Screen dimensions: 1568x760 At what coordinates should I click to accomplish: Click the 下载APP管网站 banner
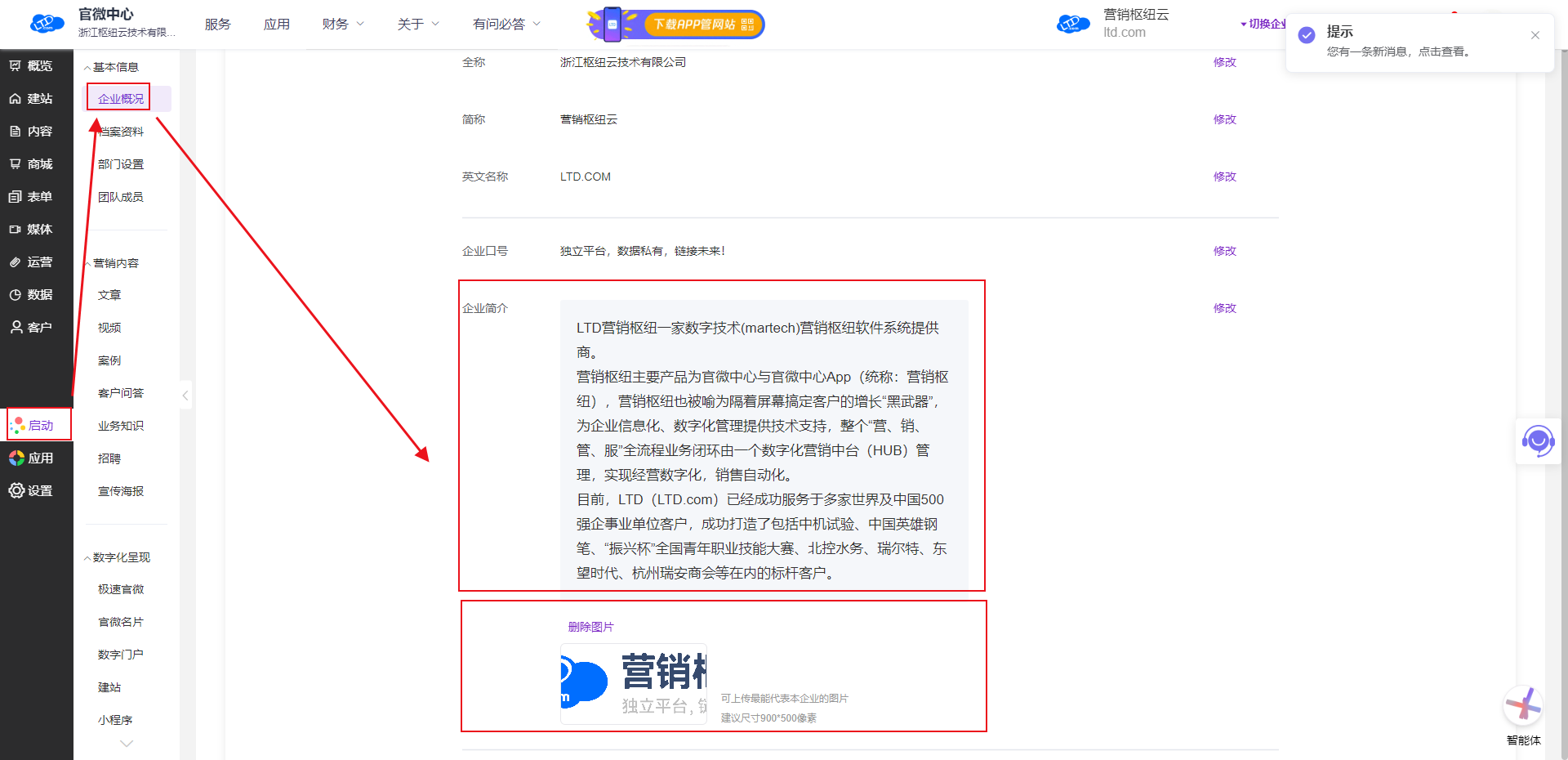(676, 25)
